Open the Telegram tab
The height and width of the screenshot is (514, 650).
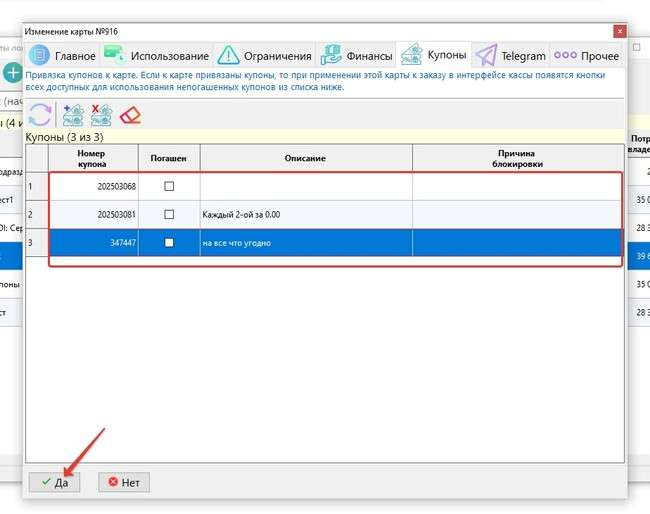[512, 55]
